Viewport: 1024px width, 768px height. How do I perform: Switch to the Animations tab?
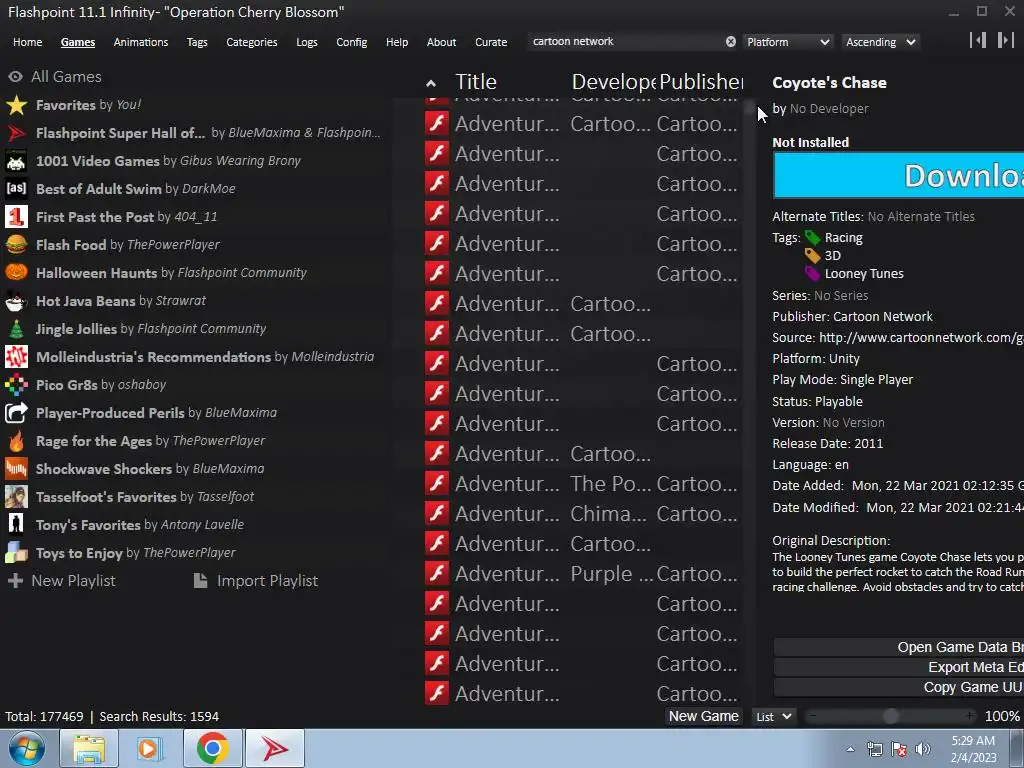[x=140, y=42]
